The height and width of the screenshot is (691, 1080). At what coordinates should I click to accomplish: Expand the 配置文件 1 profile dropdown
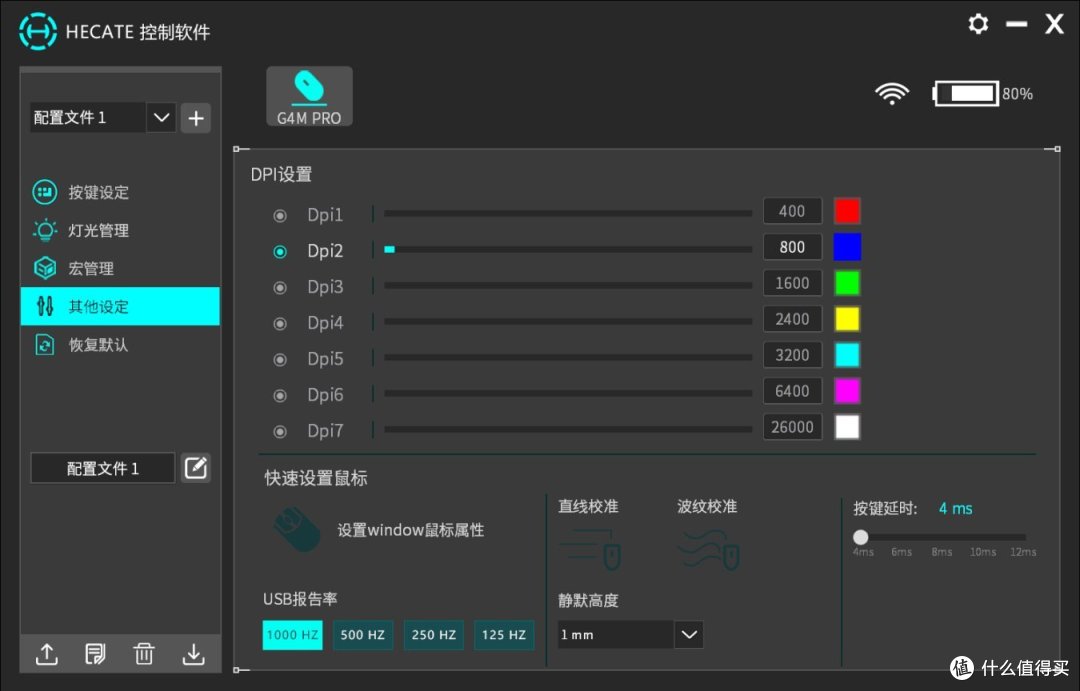pos(161,118)
